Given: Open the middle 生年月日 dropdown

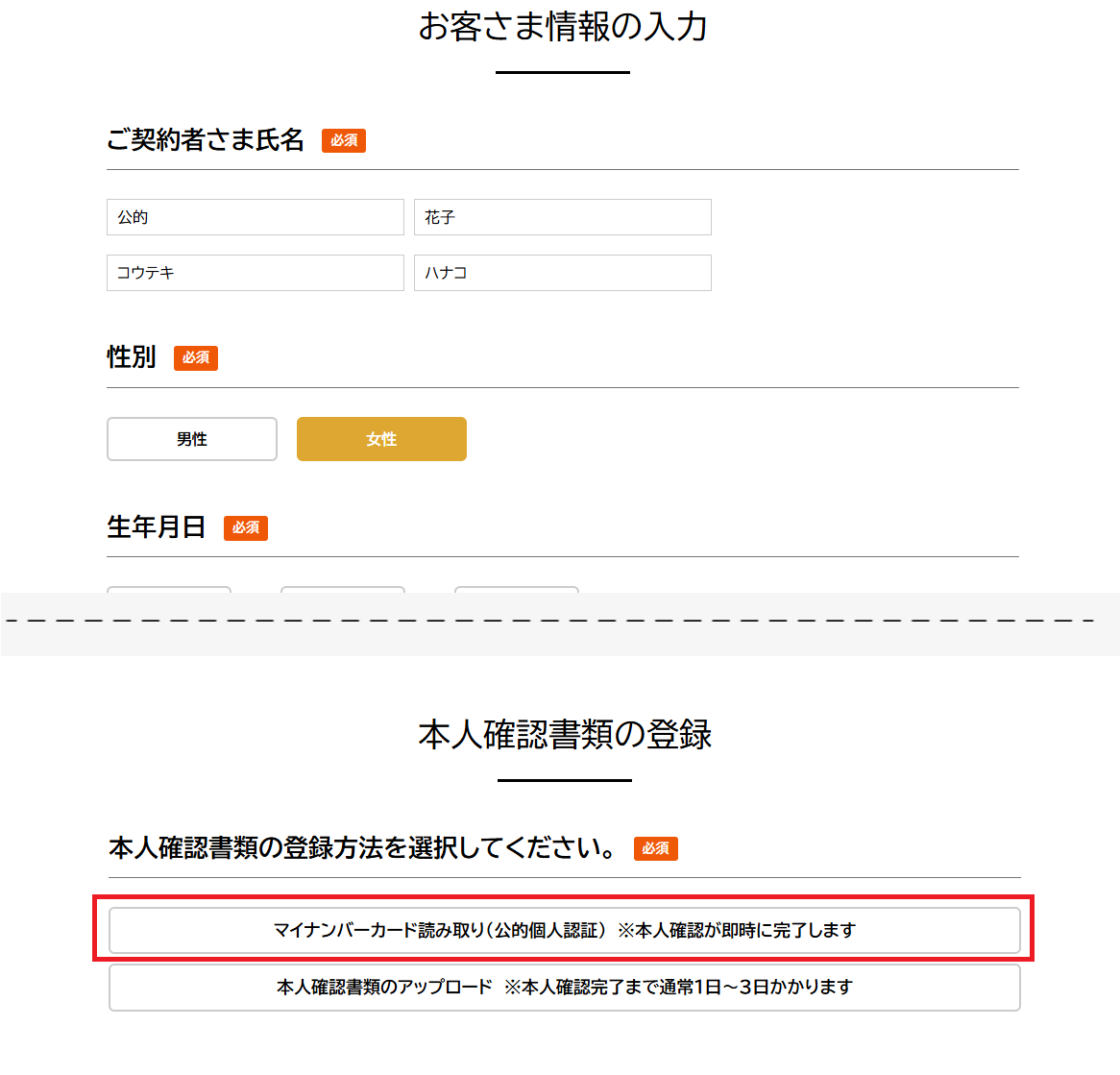Looking at the screenshot, I should click(x=343, y=589).
